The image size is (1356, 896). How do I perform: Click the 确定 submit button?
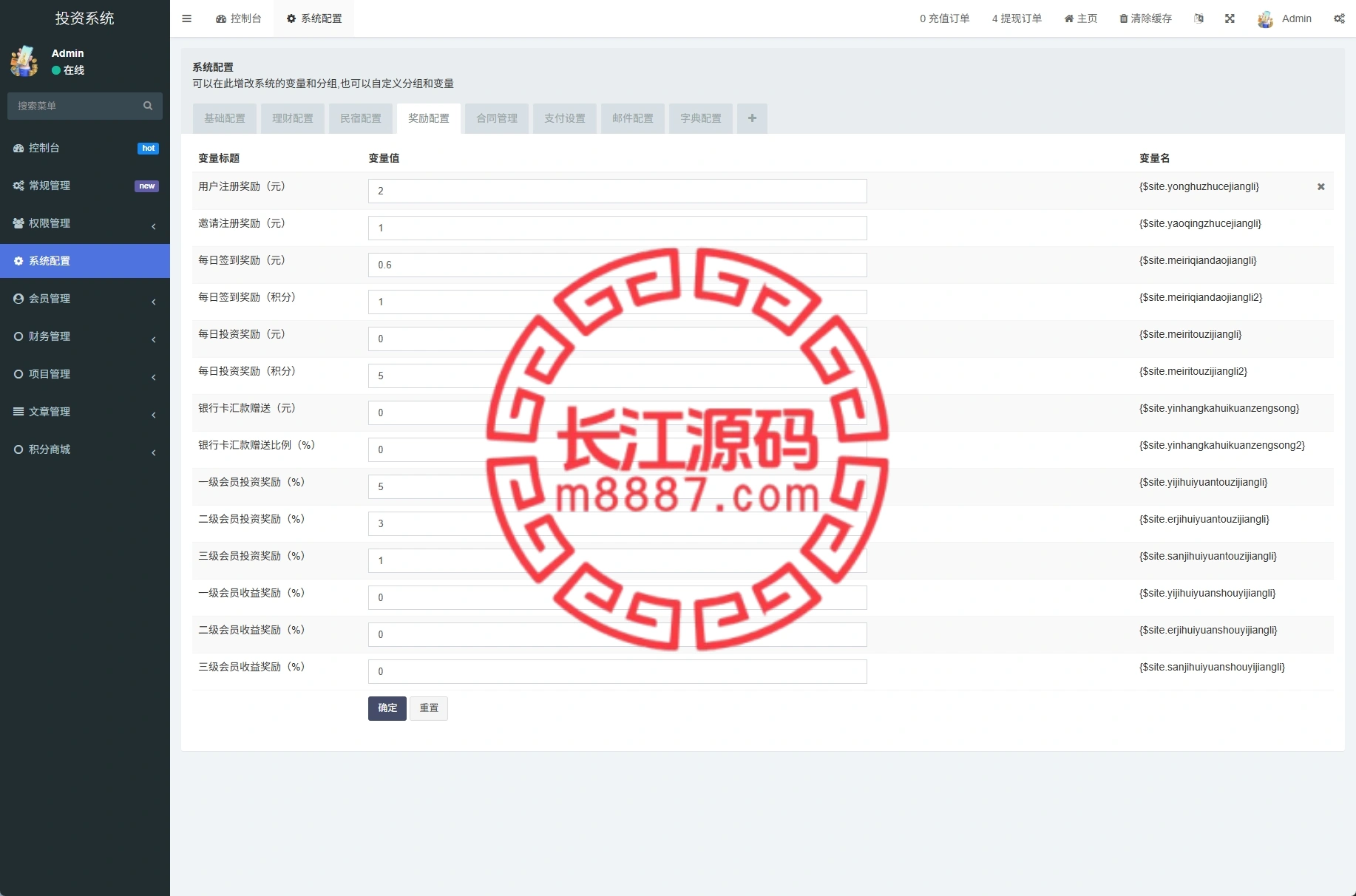387,708
